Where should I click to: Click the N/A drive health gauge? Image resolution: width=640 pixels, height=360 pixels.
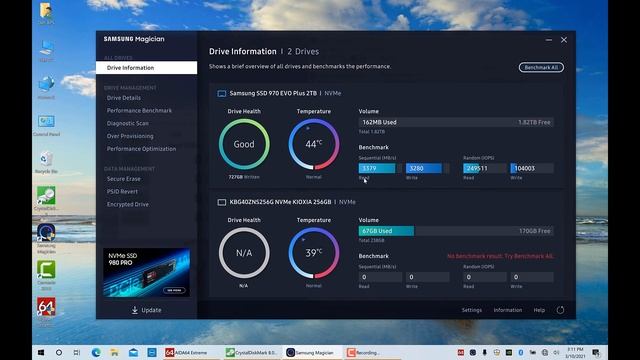pyautogui.click(x=244, y=253)
